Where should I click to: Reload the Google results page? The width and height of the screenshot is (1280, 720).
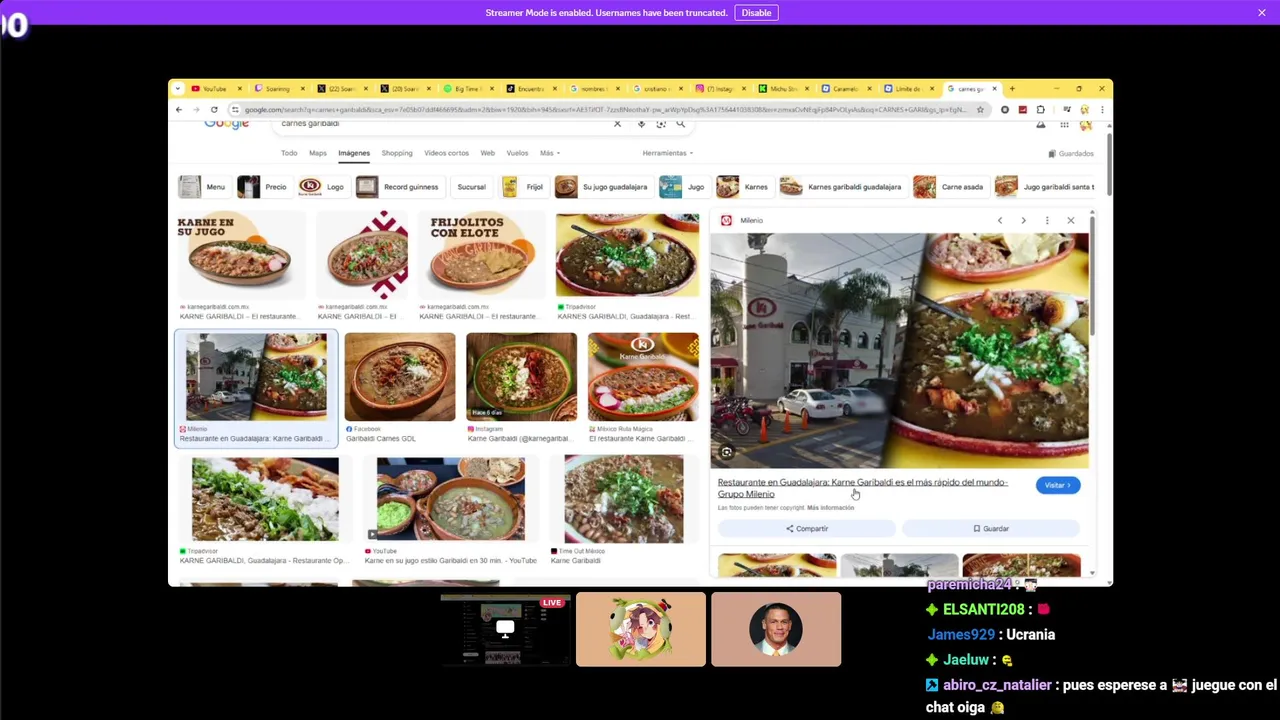214,109
